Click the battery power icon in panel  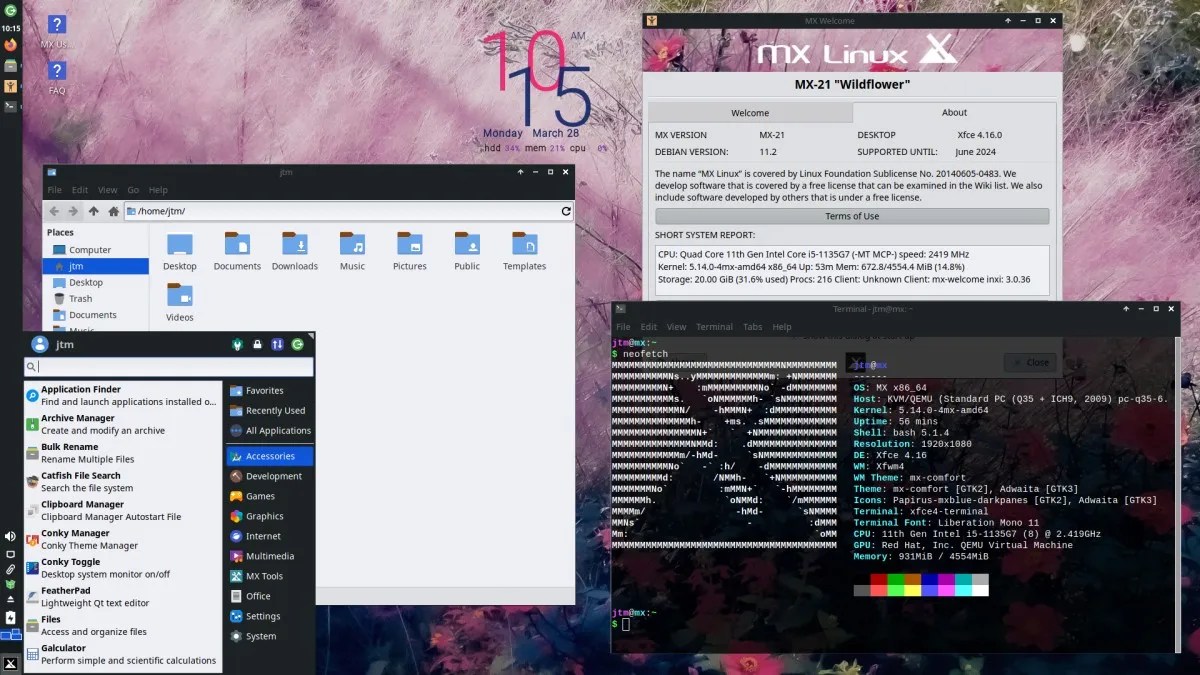10,617
